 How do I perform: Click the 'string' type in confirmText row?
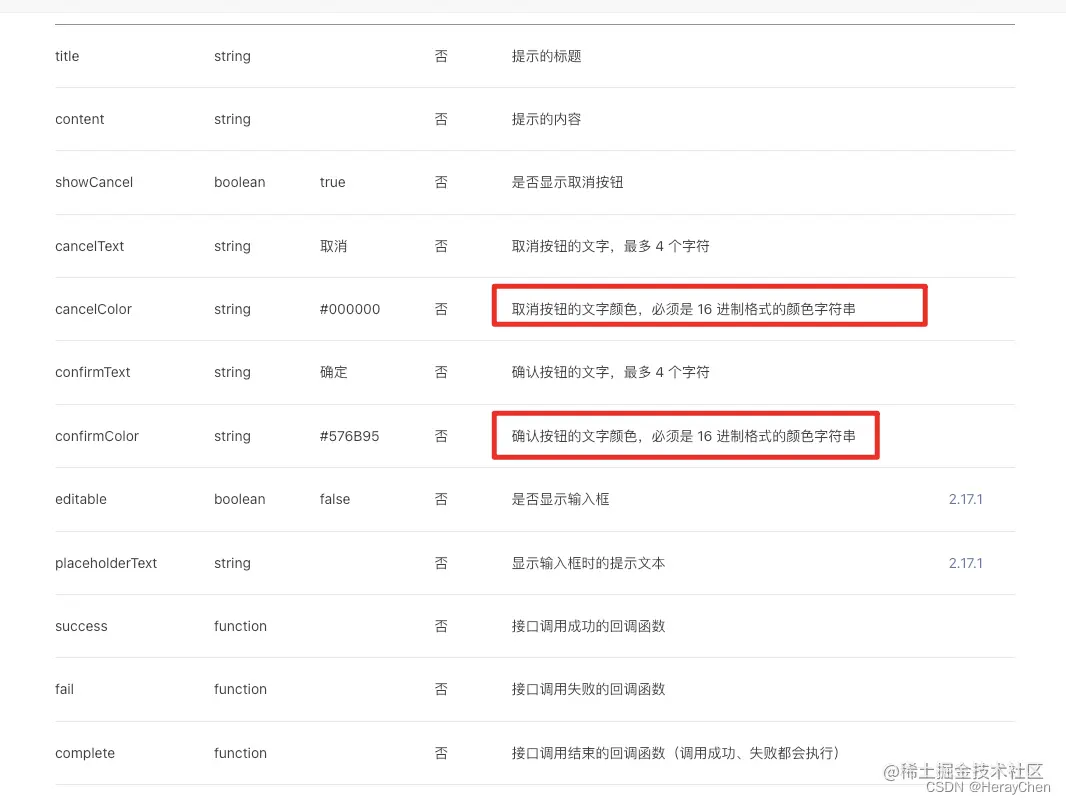[232, 372]
